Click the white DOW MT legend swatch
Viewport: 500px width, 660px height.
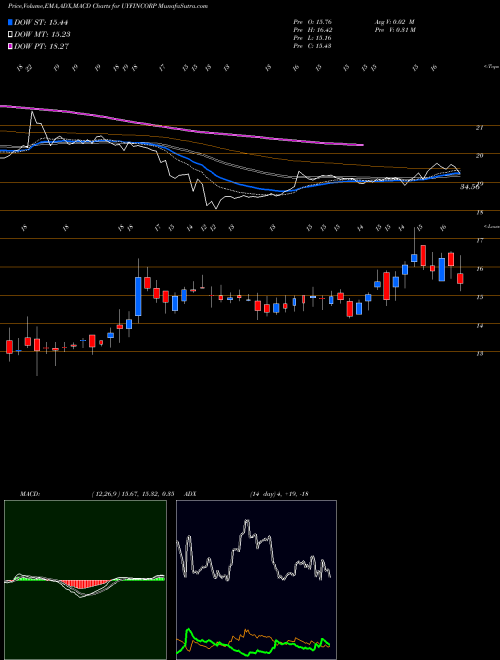pyautogui.click(x=10, y=35)
